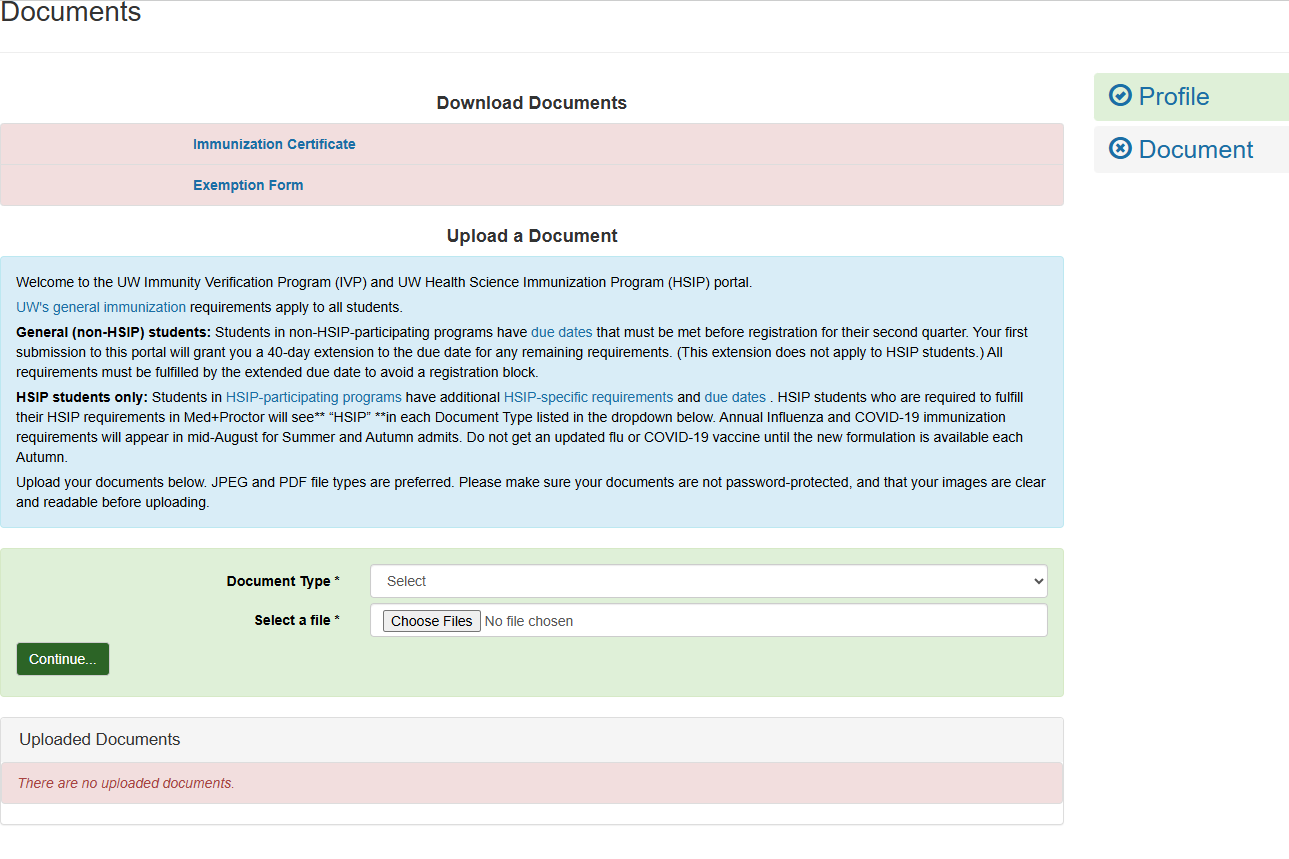This screenshot has width=1289, height=859.
Task: Click the Document x-circle icon
Action: (x=1121, y=149)
